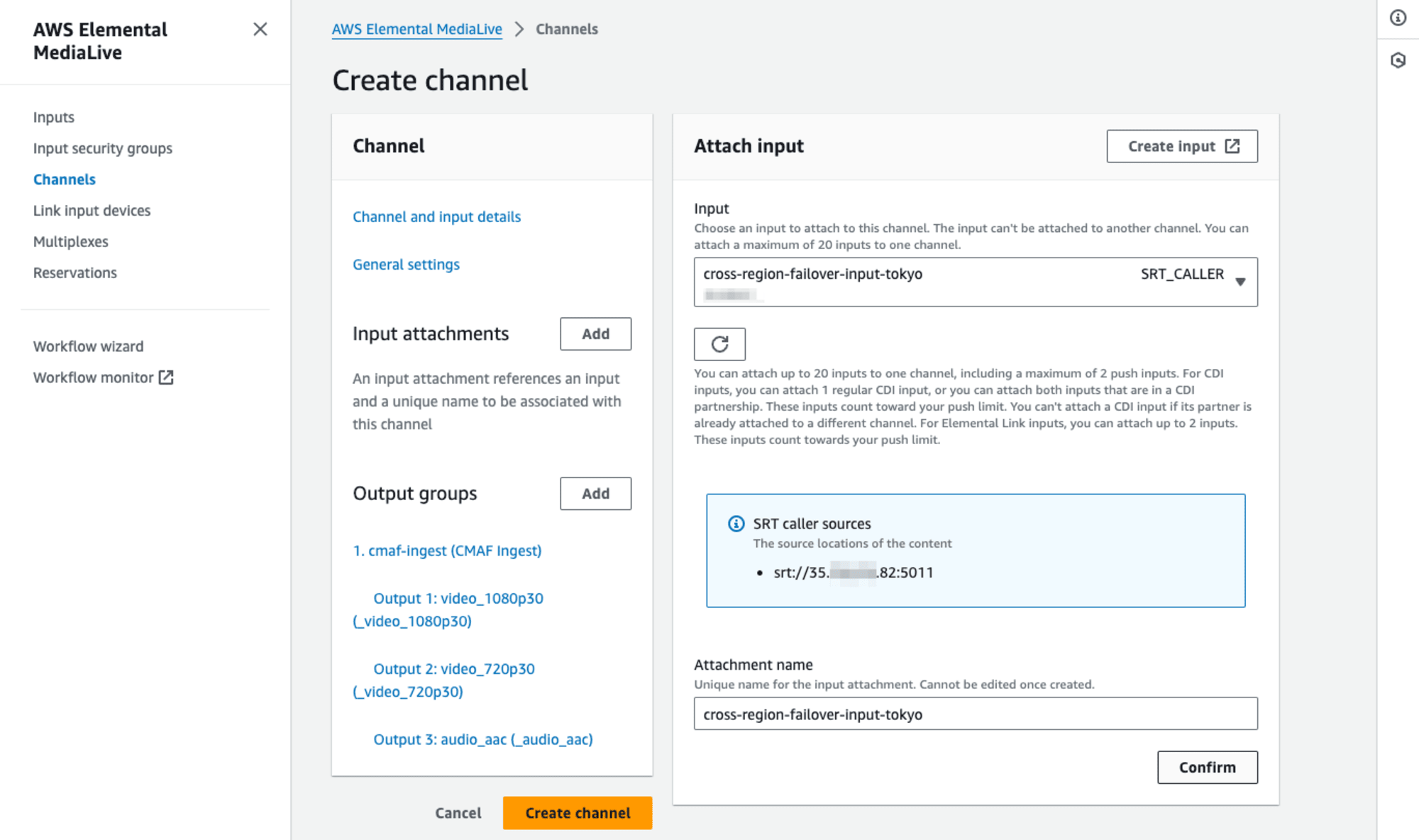Click the external link icon beside Workflow monitor
1419x840 pixels.
(166, 377)
